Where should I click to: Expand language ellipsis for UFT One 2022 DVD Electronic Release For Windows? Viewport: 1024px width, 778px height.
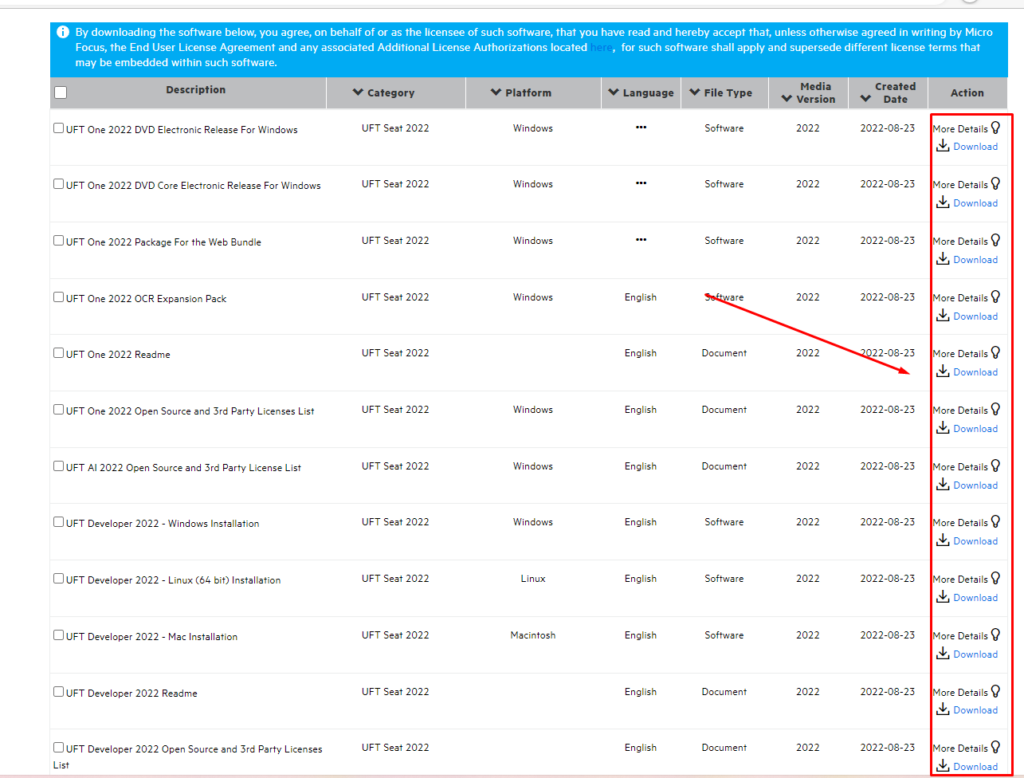click(641, 127)
